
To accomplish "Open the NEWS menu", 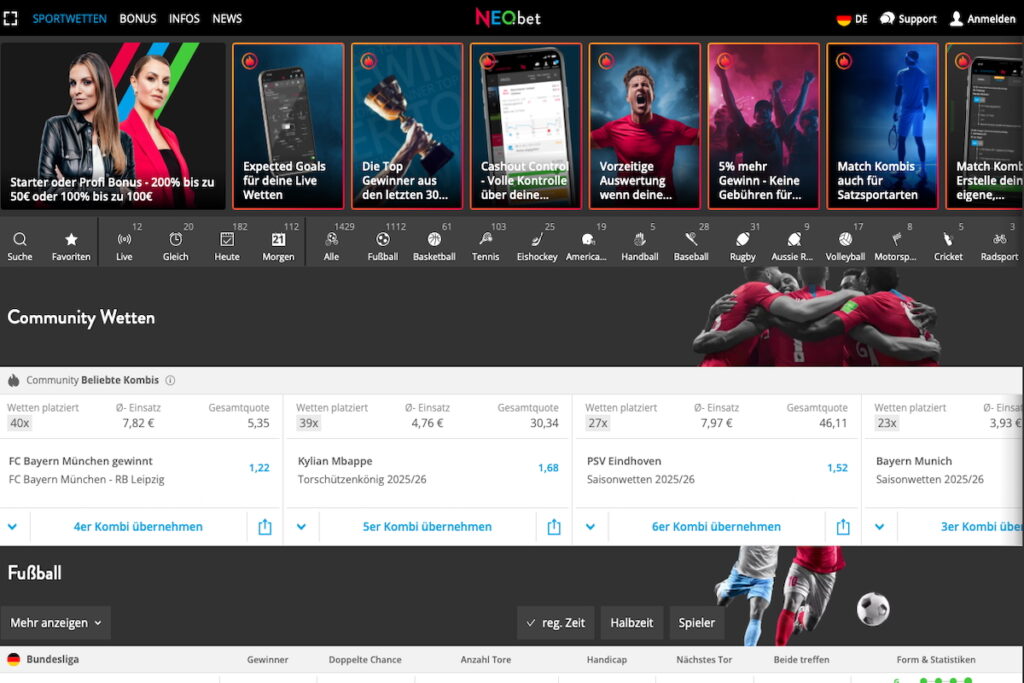I will coord(227,19).
